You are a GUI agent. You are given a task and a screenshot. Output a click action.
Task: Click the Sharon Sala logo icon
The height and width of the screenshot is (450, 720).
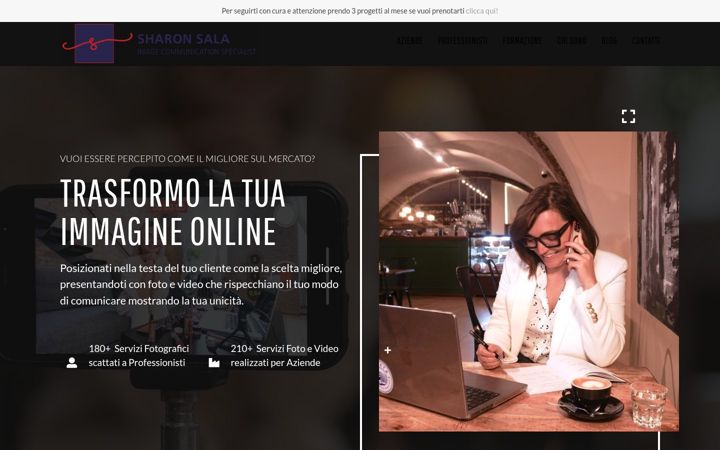pyautogui.click(x=97, y=43)
